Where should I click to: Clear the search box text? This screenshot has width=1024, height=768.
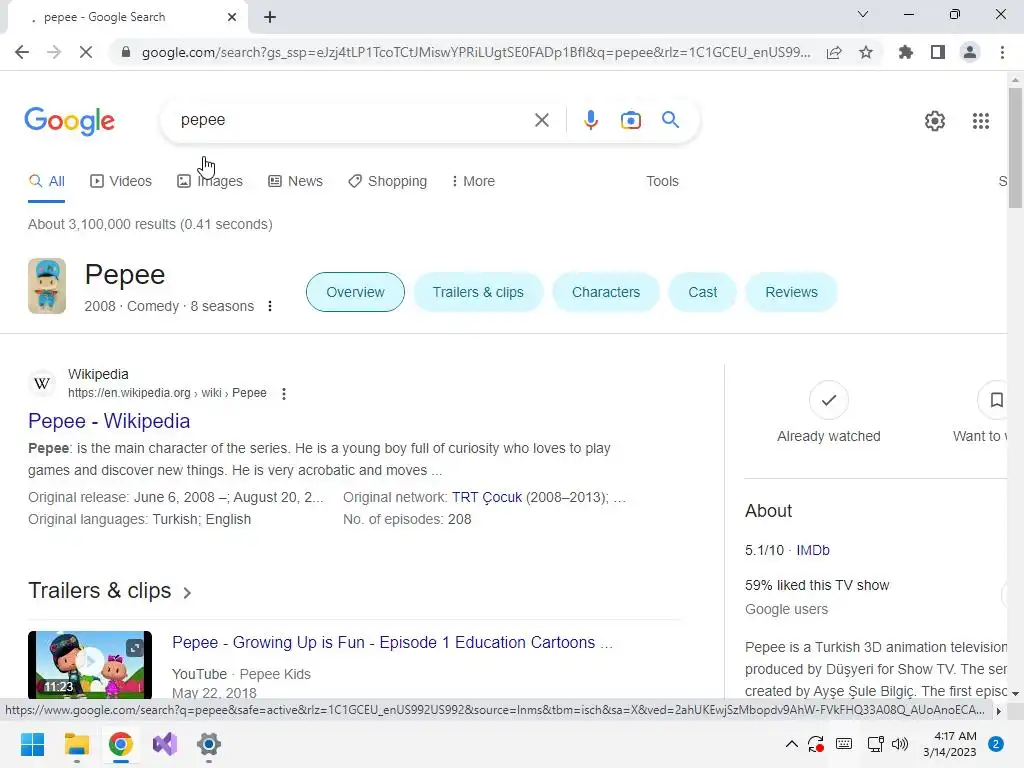[541, 120]
